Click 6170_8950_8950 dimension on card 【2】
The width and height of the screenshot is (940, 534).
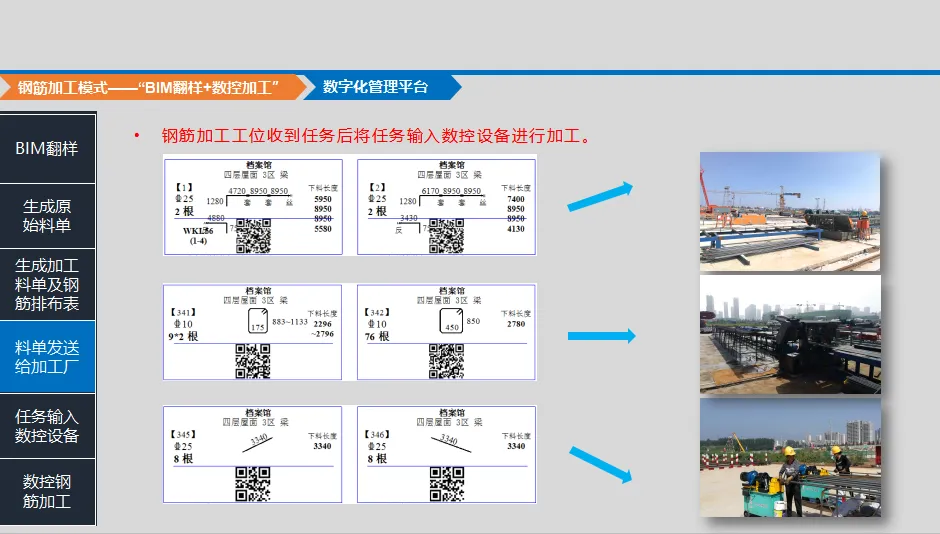coord(451,191)
